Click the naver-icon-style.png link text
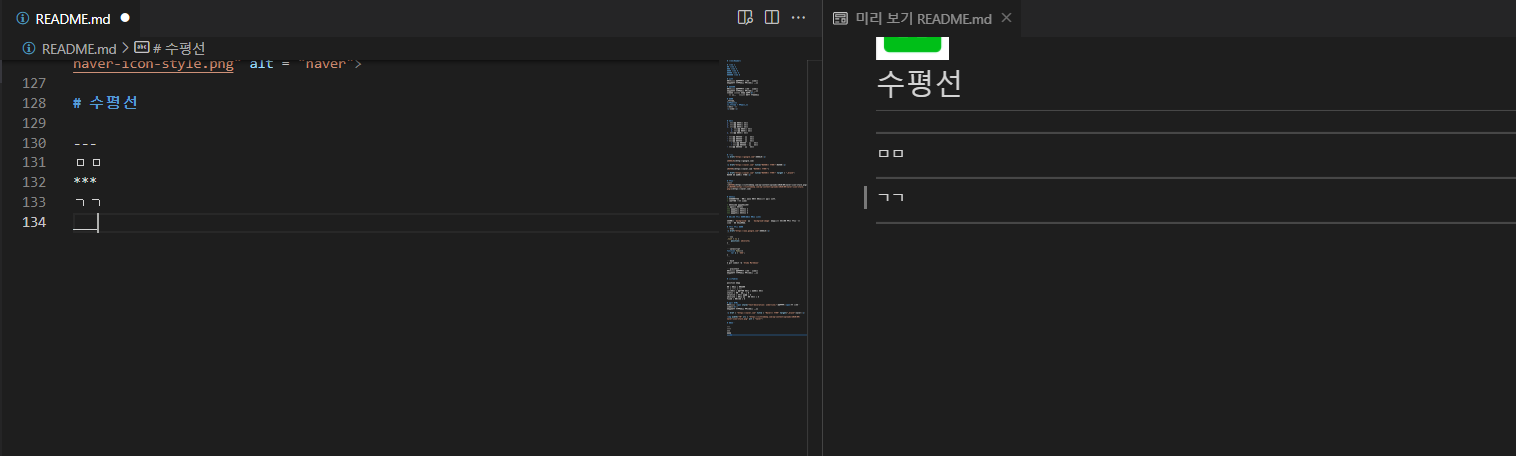 [x=153, y=64]
